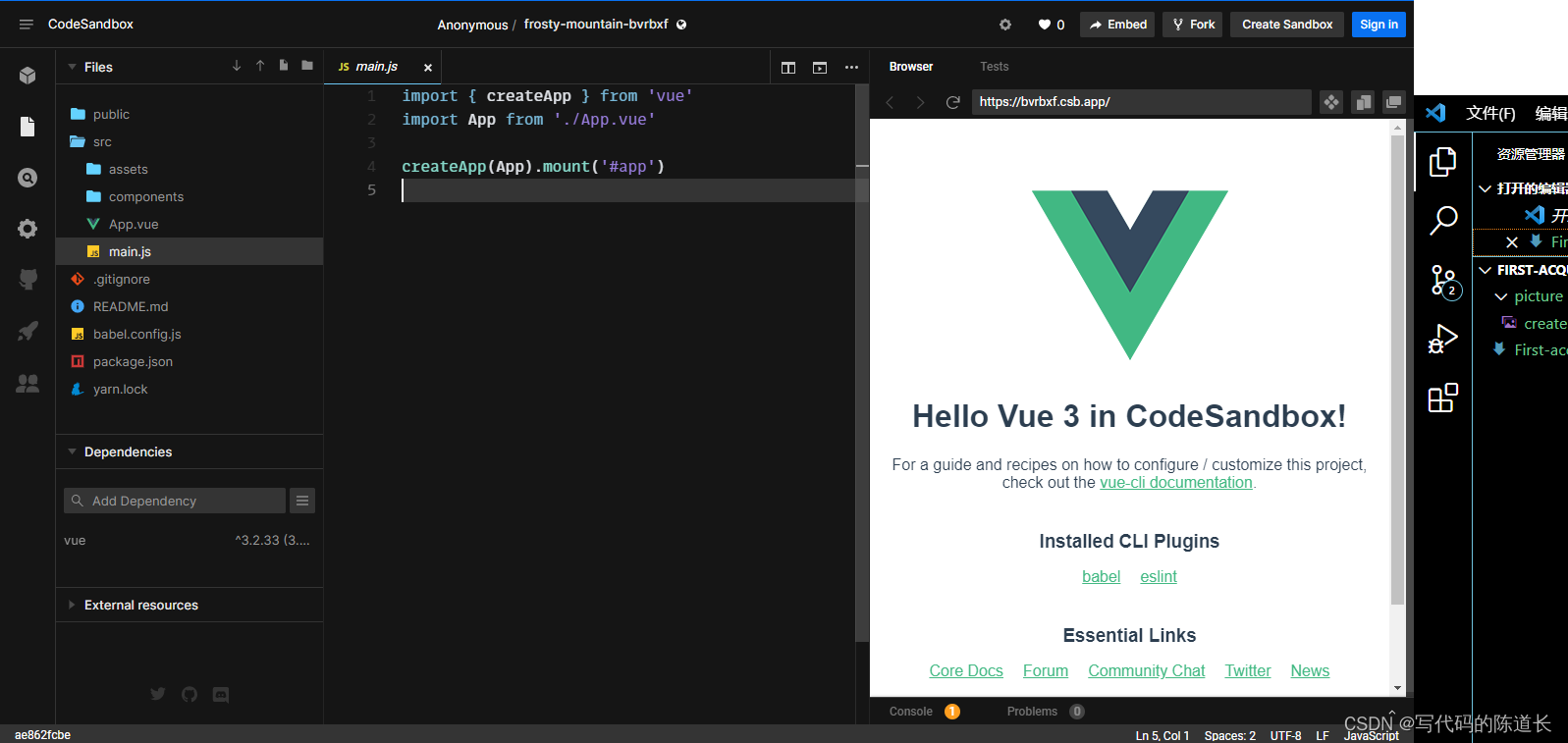The height and width of the screenshot is (743, 1568).
Task: Click the new file icon
Action: [284, 66]
